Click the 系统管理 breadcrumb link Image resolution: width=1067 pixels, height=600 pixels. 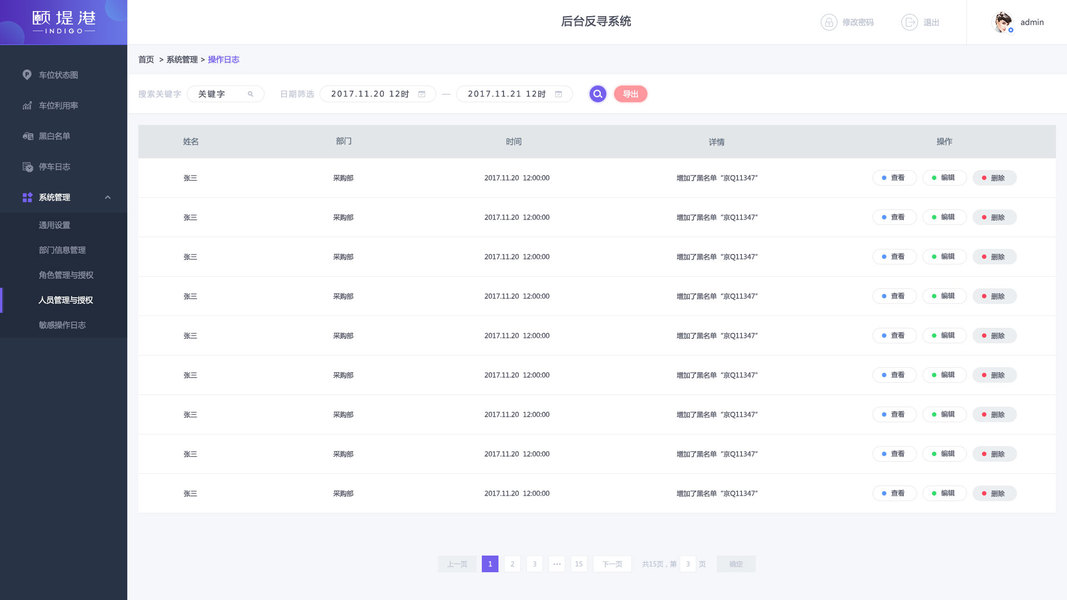[x=182, y=60]
